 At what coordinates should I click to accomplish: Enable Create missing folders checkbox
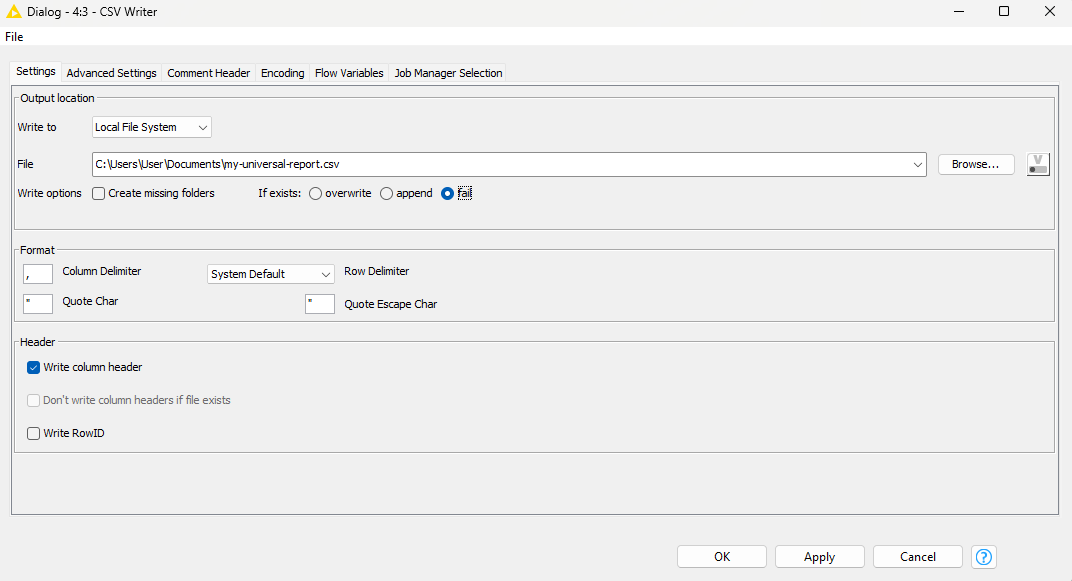[99, 193]
